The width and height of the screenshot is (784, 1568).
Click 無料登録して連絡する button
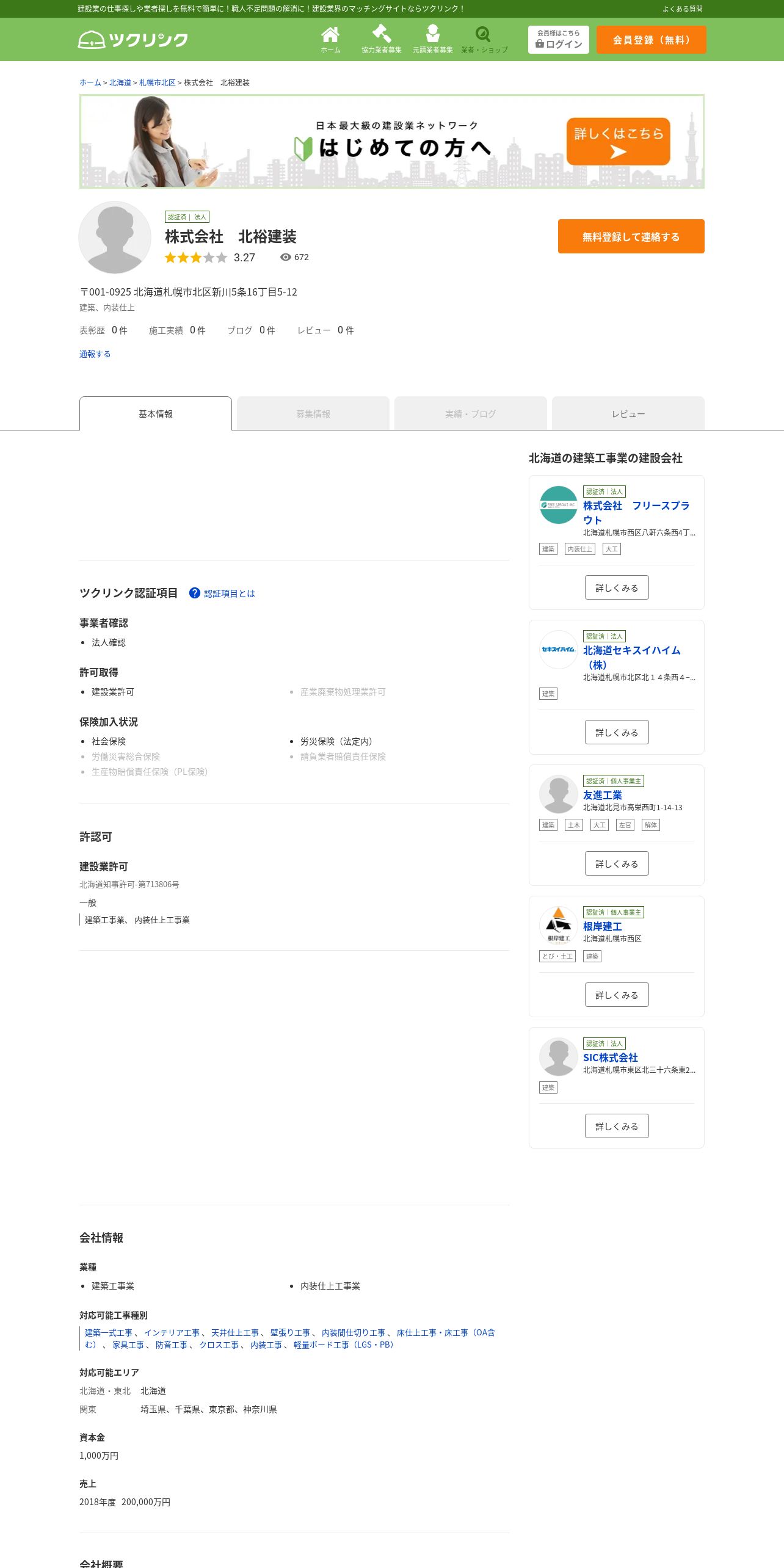[631, 236]
